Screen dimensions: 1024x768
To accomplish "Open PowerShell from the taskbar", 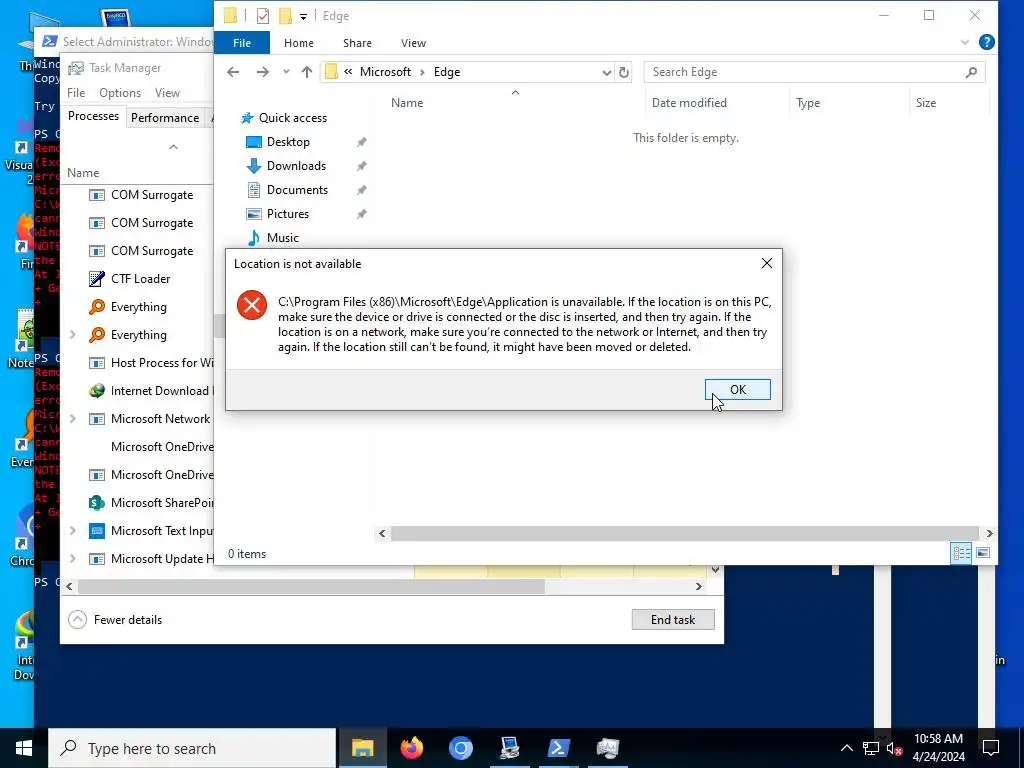I will [x=558, y=748].
